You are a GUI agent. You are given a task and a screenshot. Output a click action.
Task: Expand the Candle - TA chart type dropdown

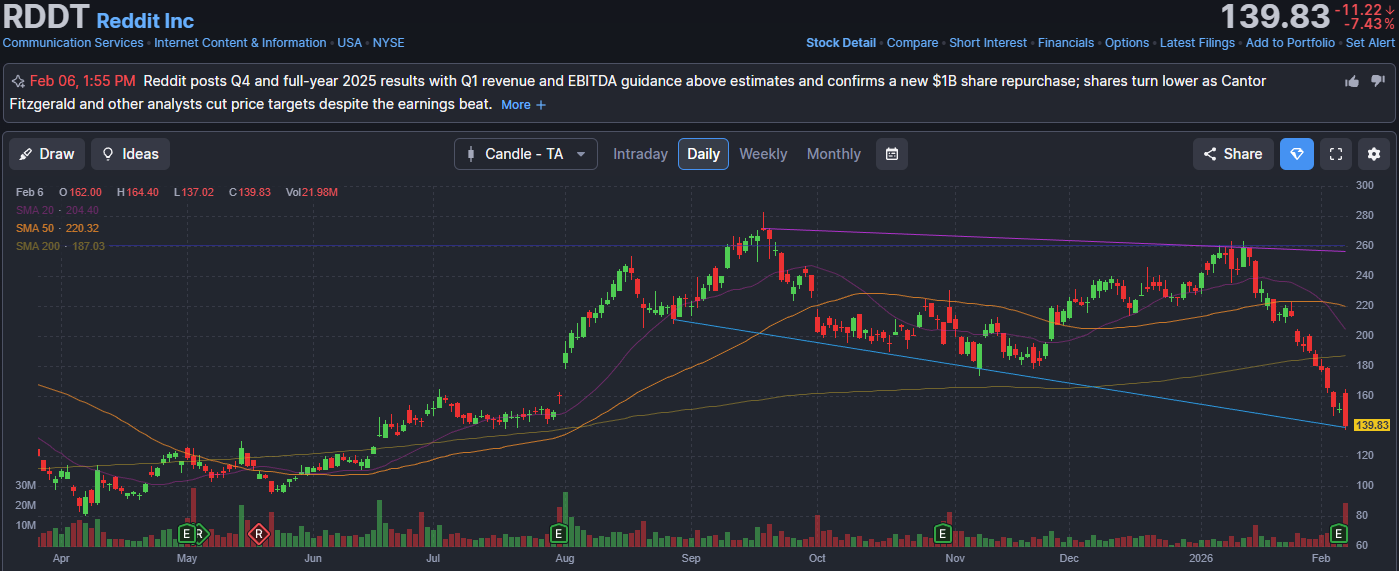pyautogui.click(x=526, y=154)
